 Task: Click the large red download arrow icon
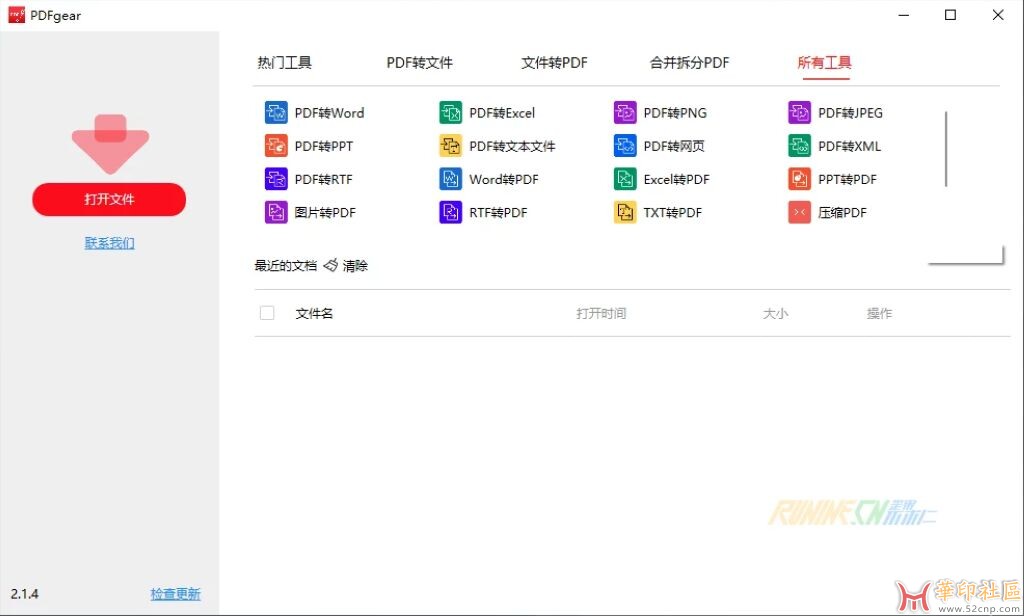[x=110, y=144]
